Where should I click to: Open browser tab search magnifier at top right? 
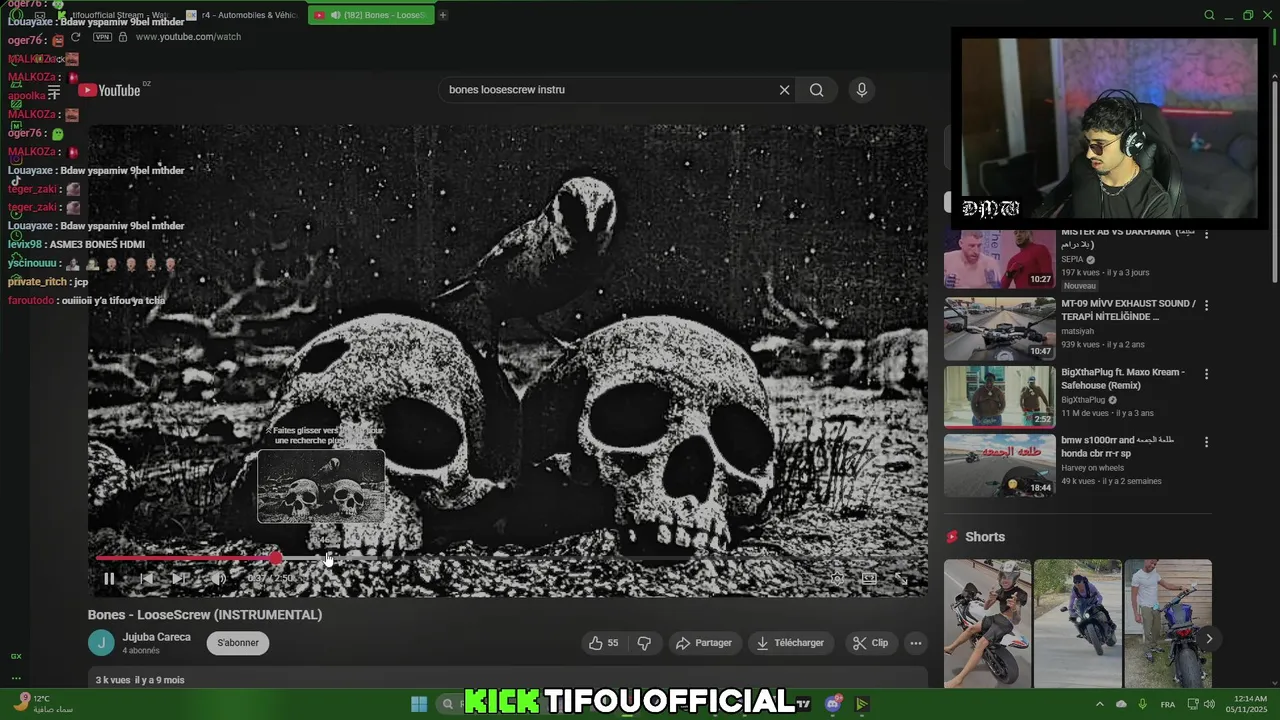[1209, 15]
